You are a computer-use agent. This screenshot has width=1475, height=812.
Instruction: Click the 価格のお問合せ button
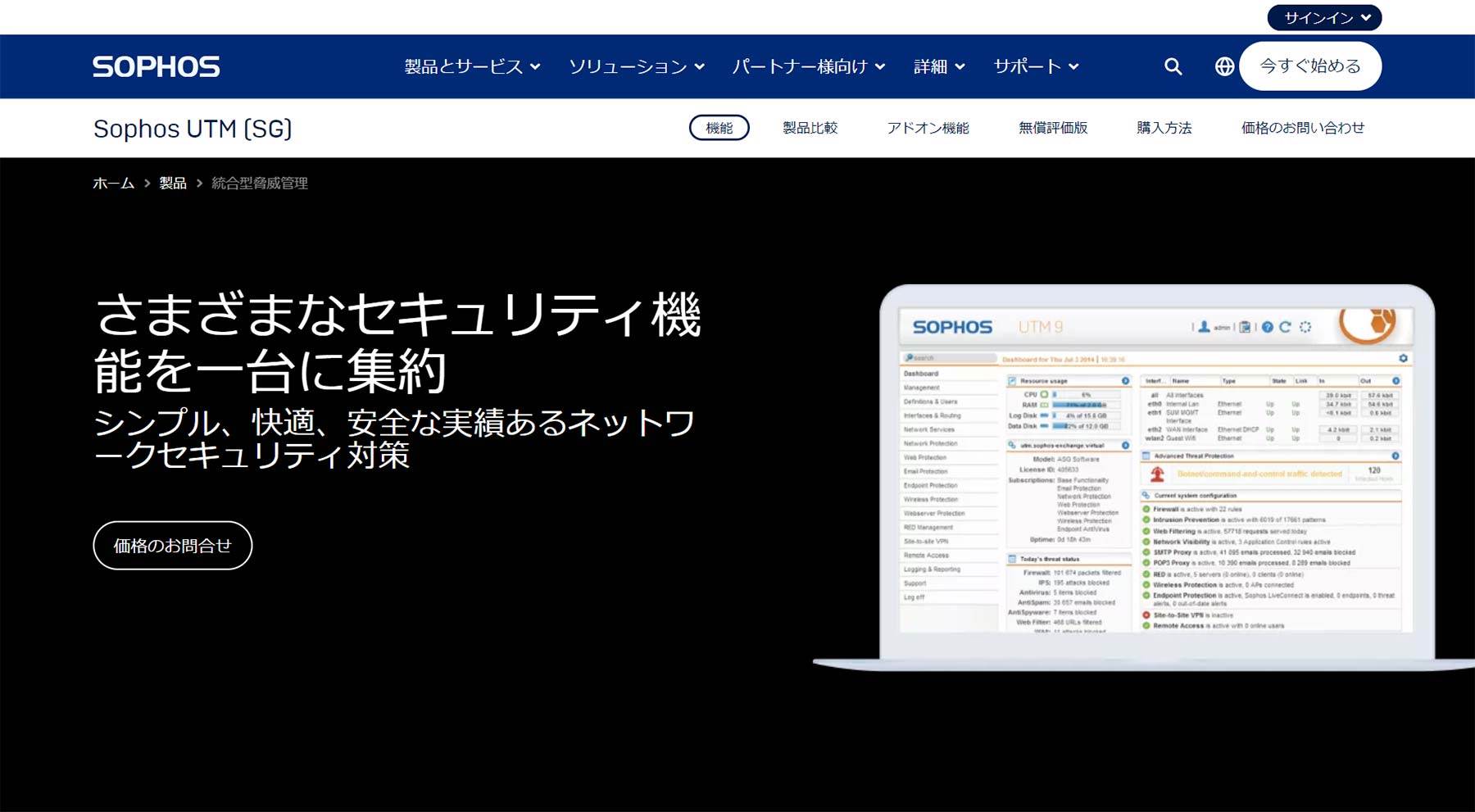click(x=173, y=546)
